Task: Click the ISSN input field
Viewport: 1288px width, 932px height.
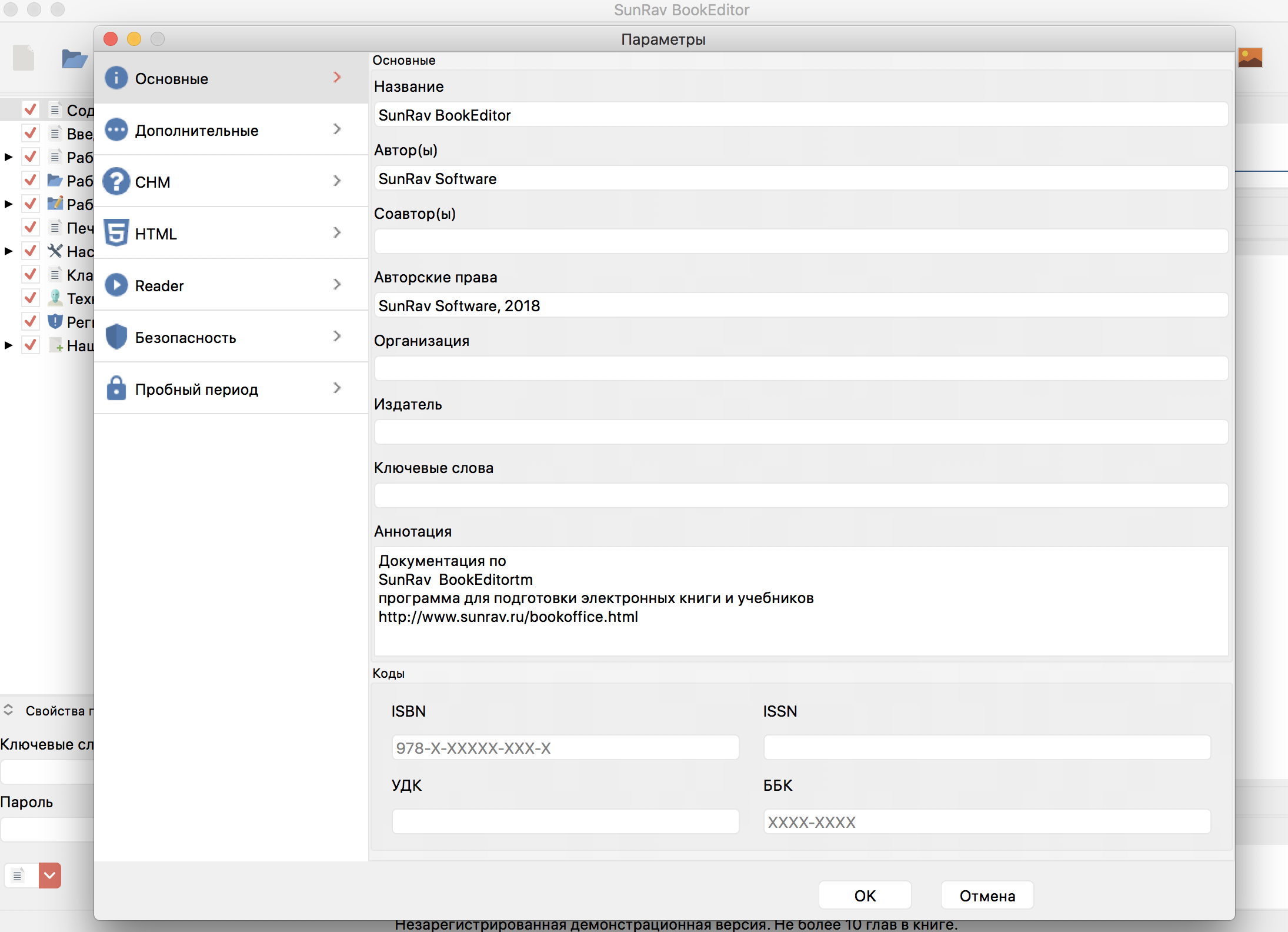Action: click(x=987, y=748)
